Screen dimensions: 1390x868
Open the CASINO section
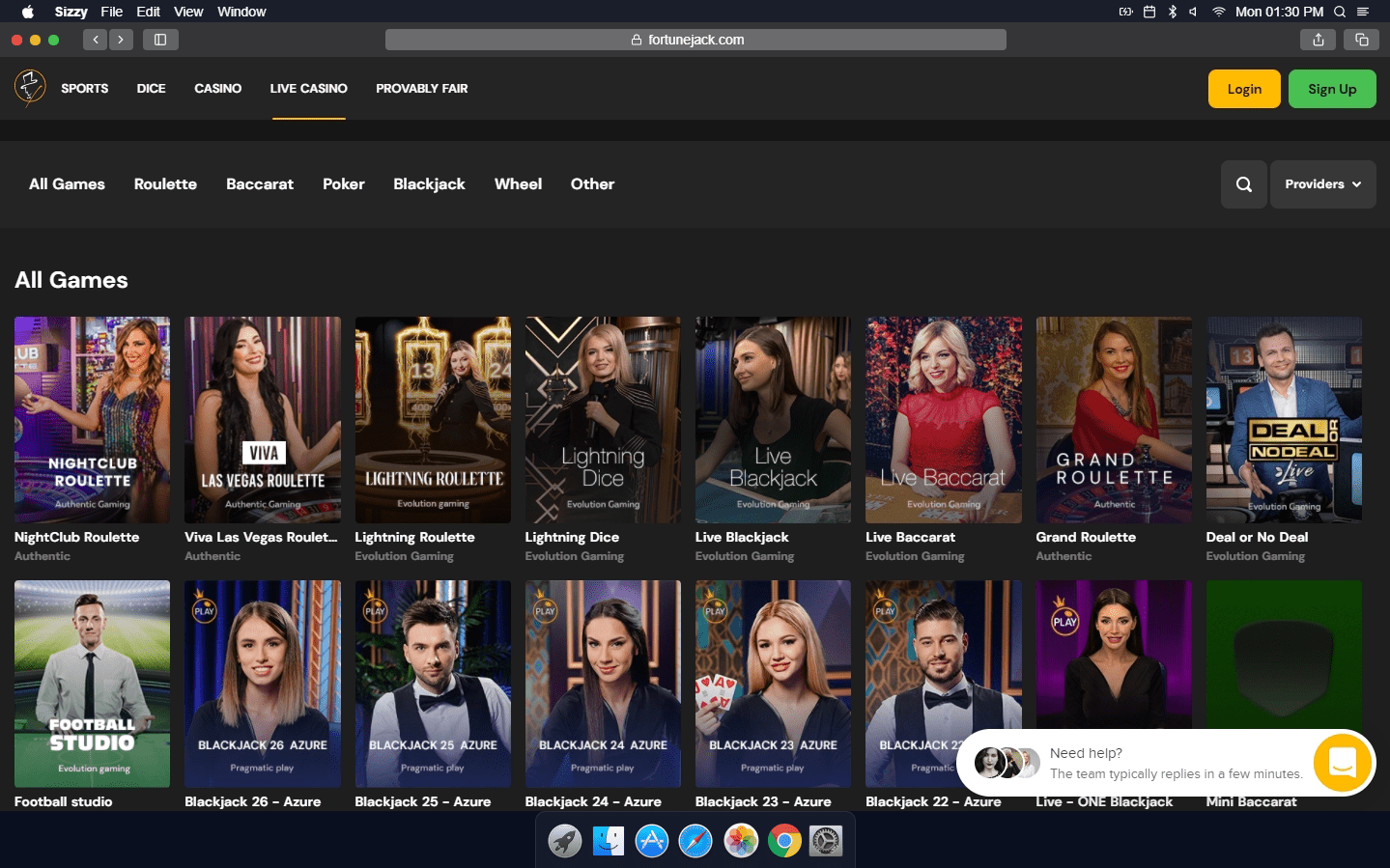pyautogui.click(x=218, y=88)
